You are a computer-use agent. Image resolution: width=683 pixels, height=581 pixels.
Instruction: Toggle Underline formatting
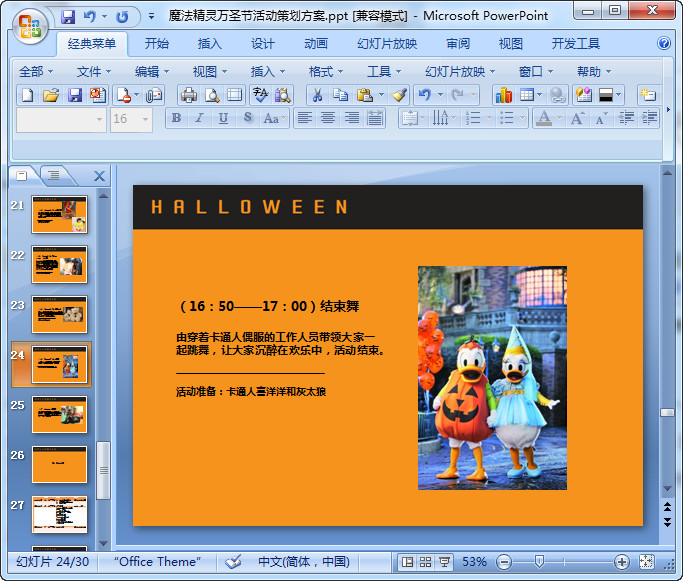coord(223,118)
